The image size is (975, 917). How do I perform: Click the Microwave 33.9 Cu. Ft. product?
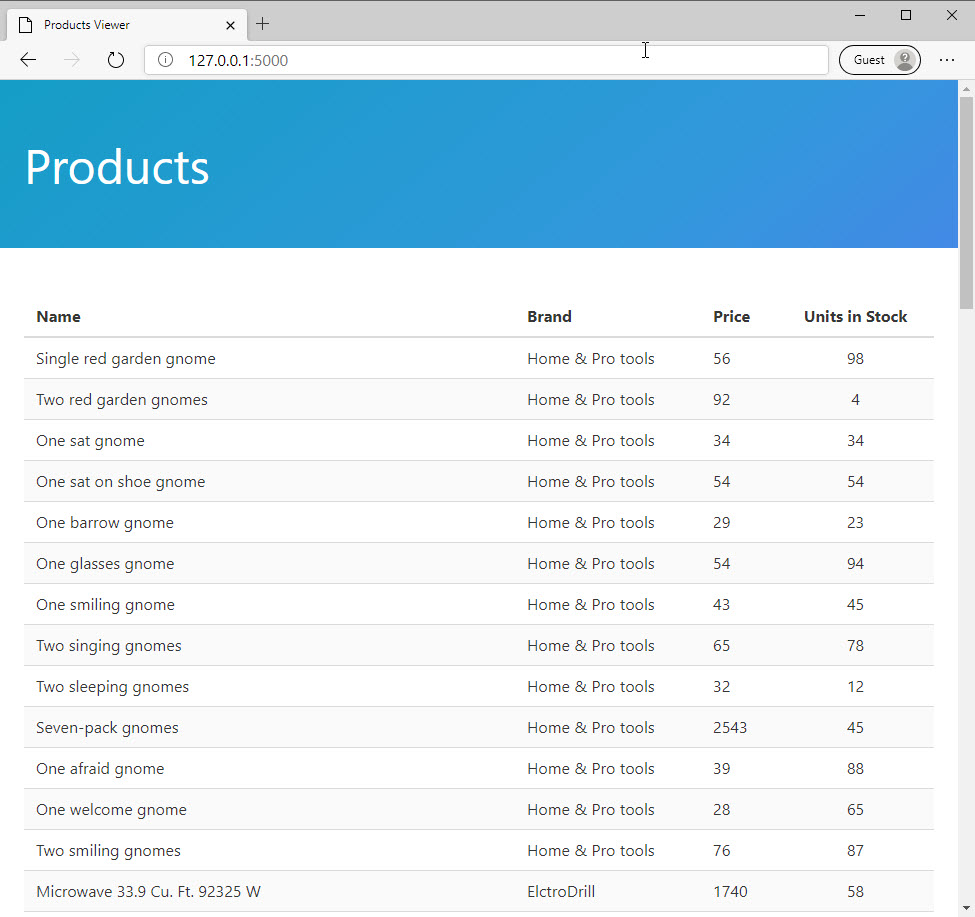click(148, 891)
